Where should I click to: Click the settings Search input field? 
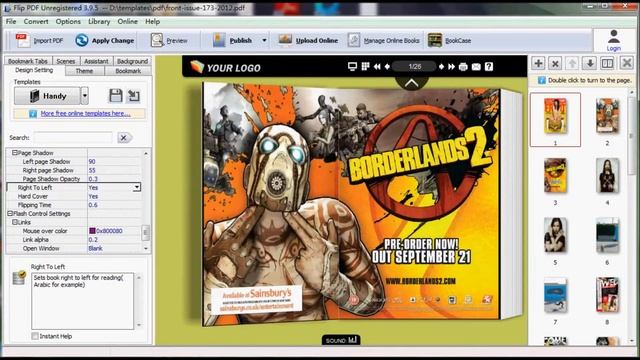73,138
